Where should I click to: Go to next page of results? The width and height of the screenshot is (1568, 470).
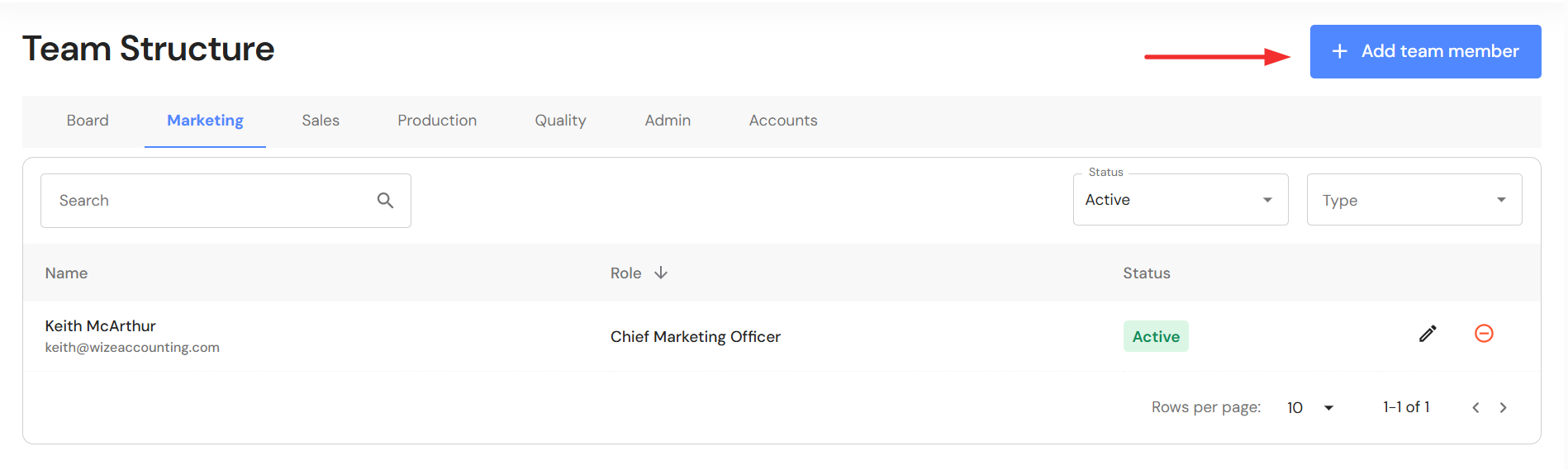coord(1504,407)
